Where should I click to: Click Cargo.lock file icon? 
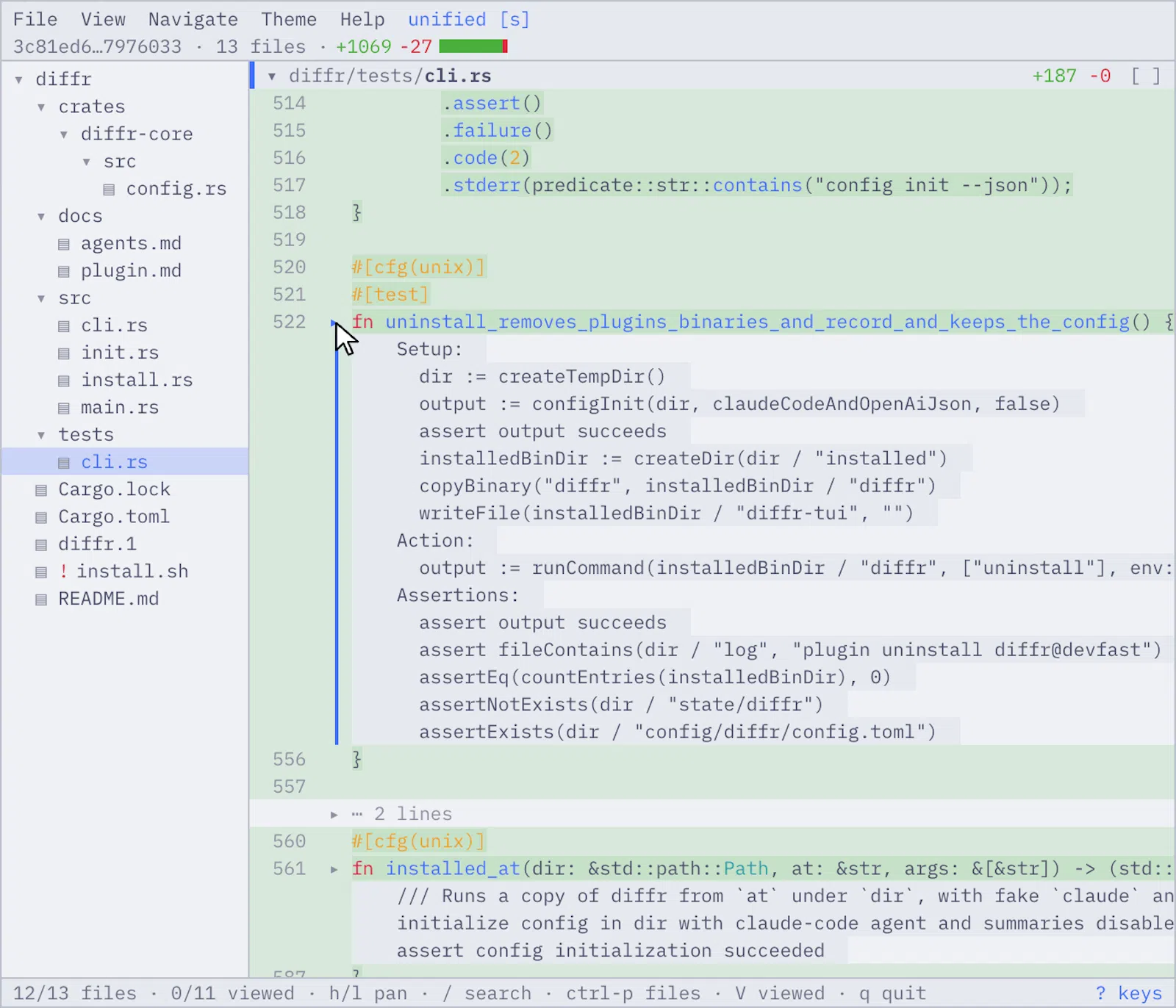tap(41, 490)
